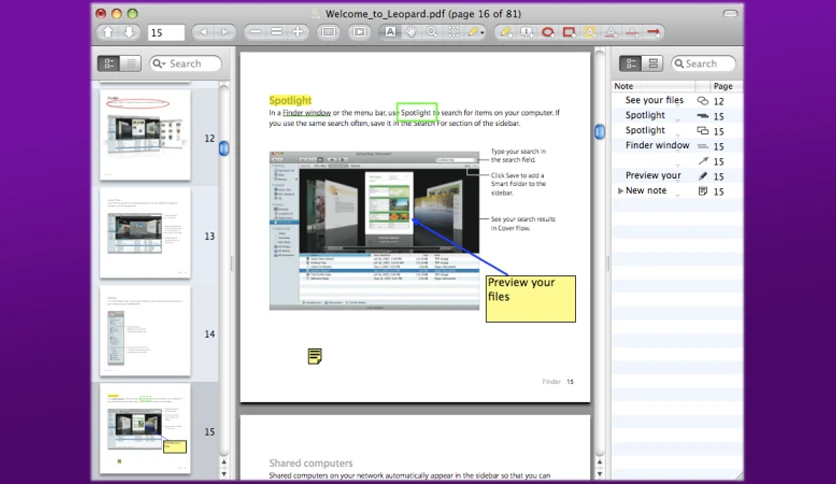Switch left pane to table of contents
This screenshot has height=484, width=836.
(130, 63)
